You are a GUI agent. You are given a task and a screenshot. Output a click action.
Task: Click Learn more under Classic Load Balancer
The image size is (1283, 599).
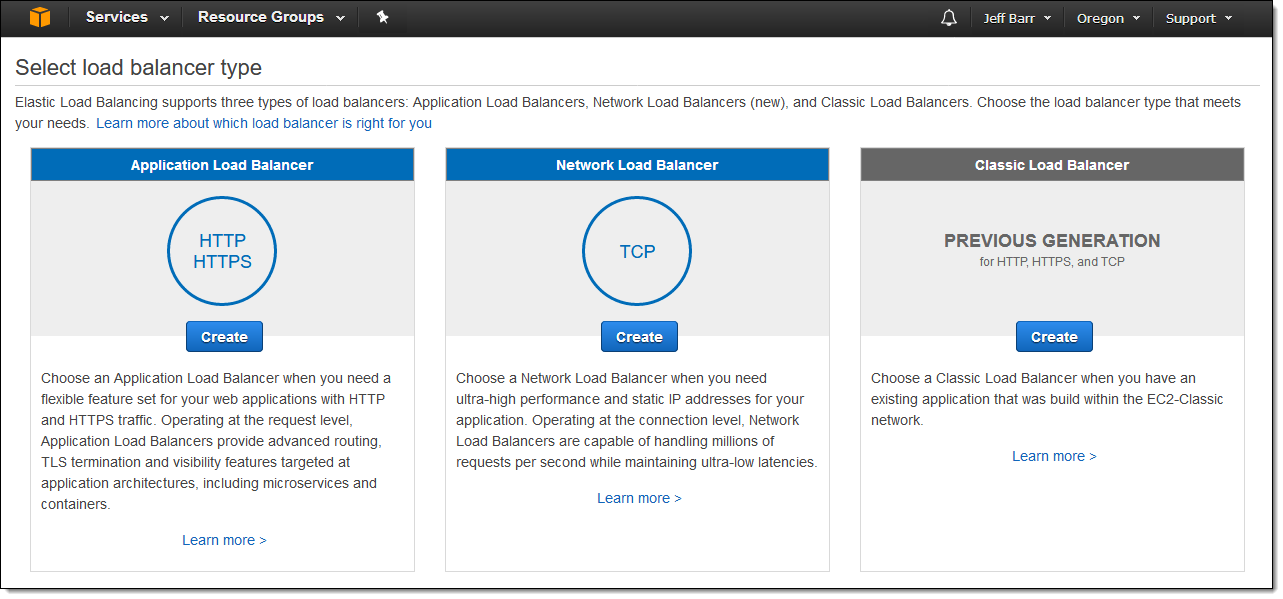click(1053, 455)
